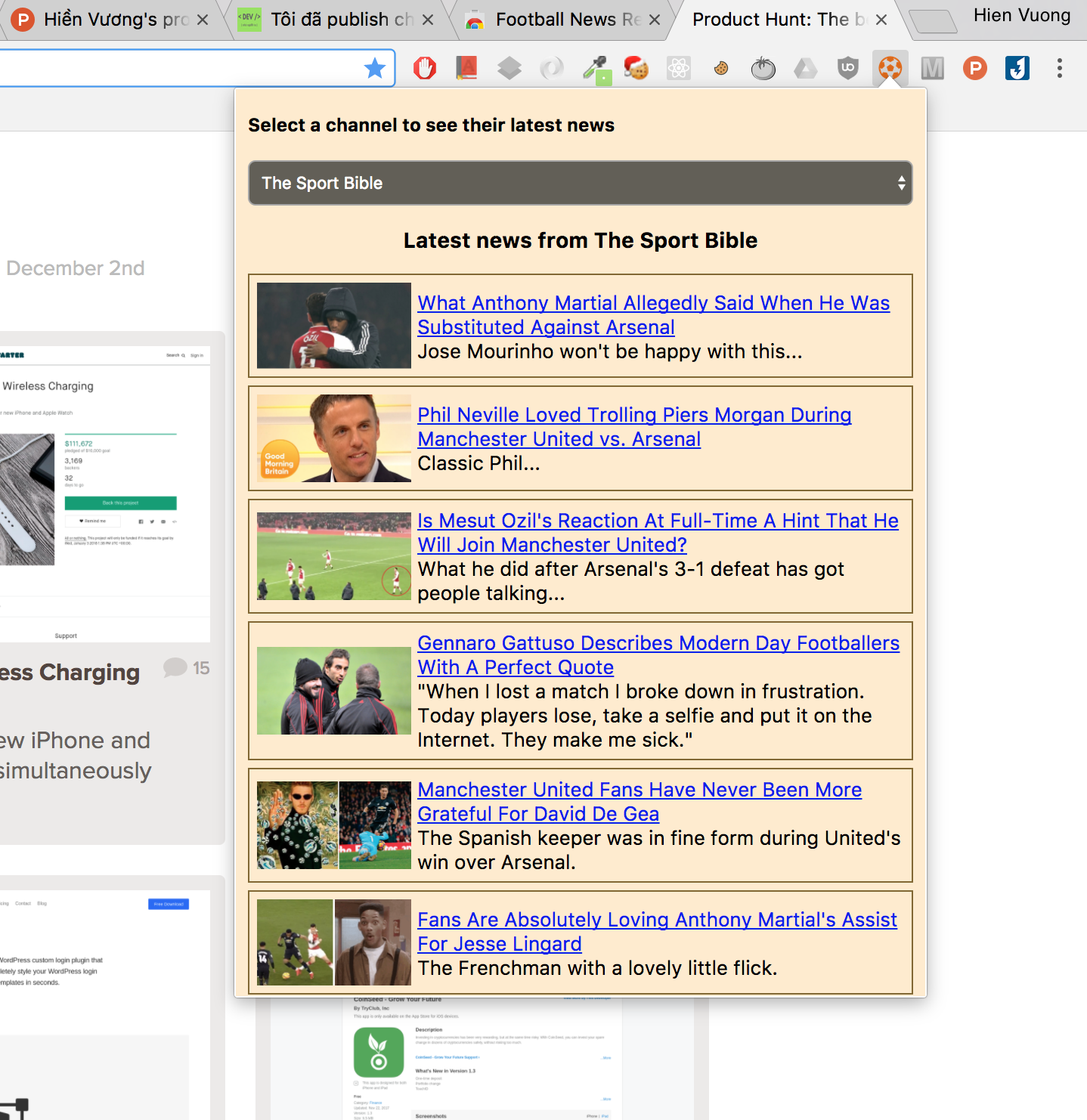Open the red dictionary book extension

(x=467, y=69)
